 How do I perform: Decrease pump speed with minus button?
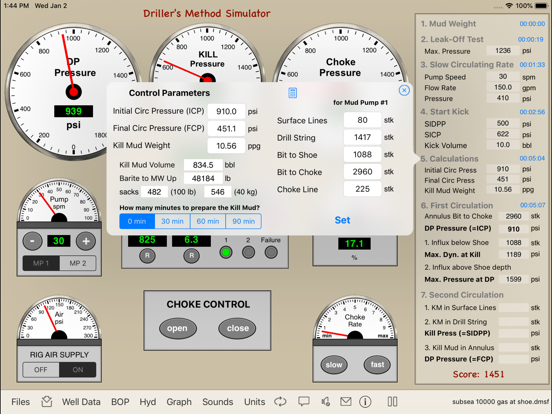pyautogui.click(x=32, y=241)
